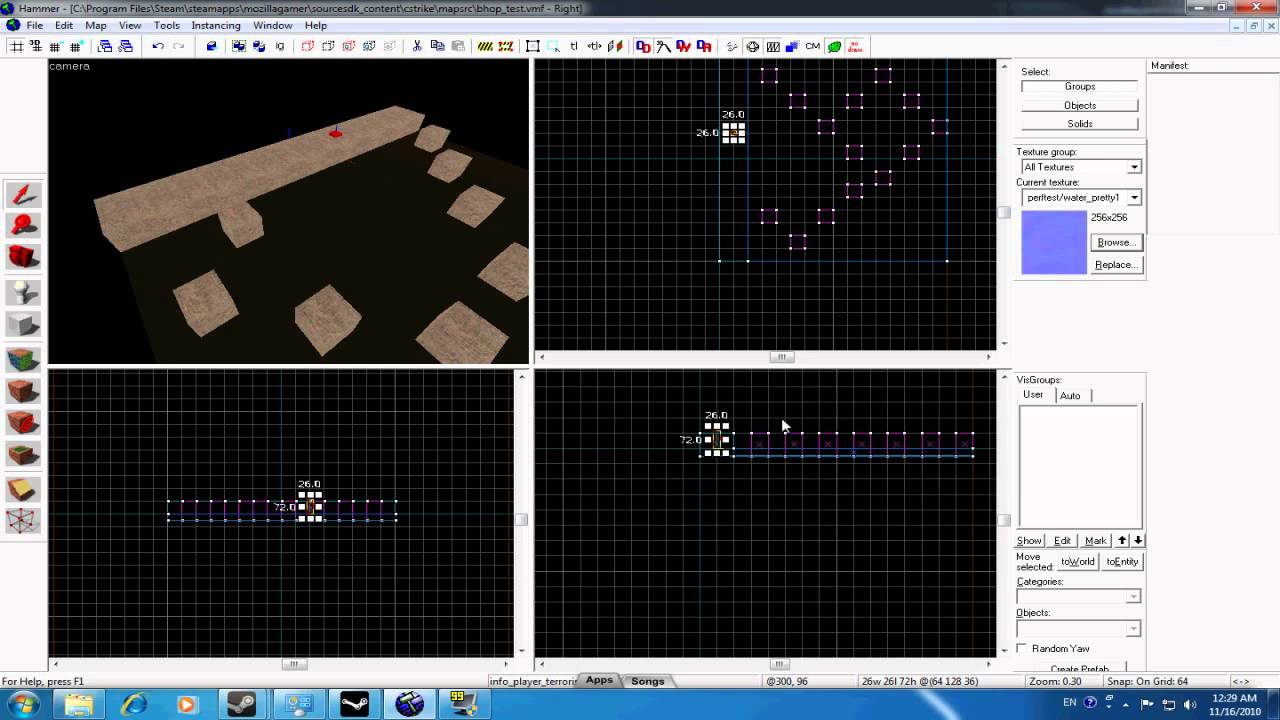Click the Copy icon in toolbar
This screenshot has height=720, width=1280.
[x=437, y=46]
